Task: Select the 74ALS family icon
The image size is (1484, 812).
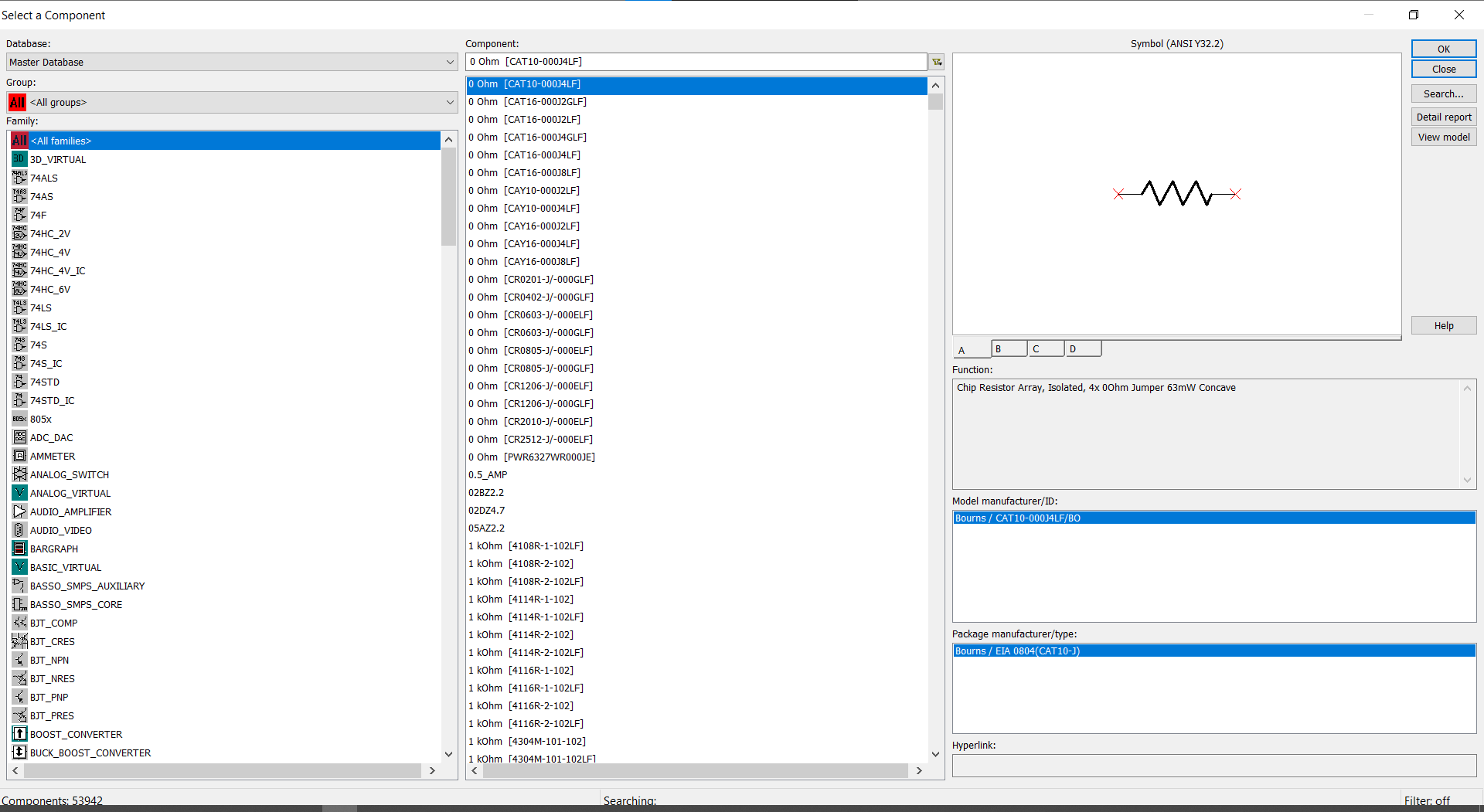Action: point(19,178)
